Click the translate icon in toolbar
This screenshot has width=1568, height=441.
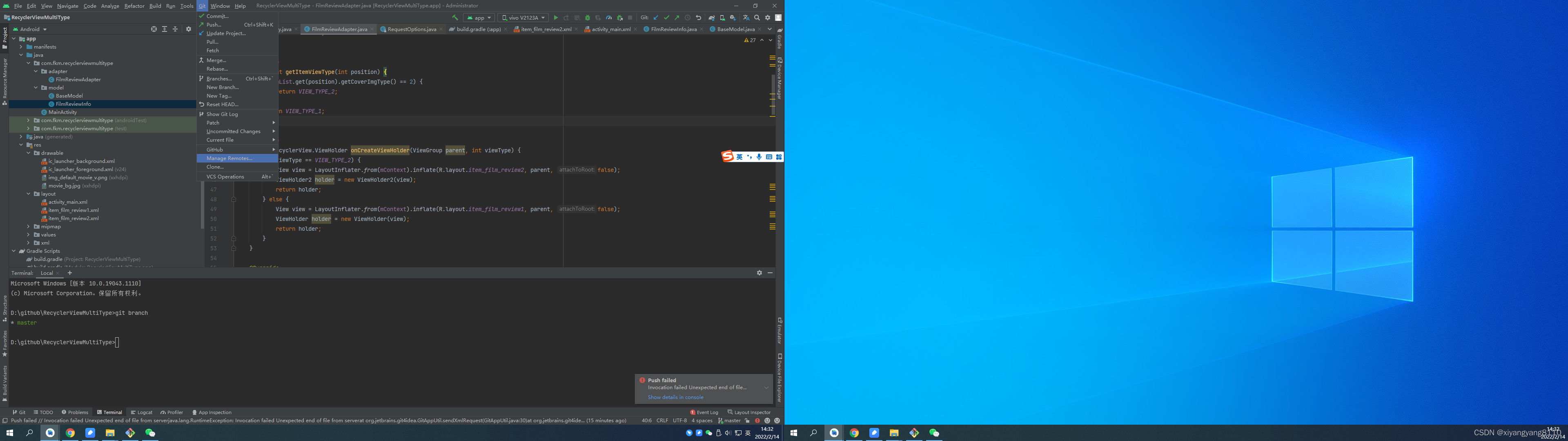[746, 18]
